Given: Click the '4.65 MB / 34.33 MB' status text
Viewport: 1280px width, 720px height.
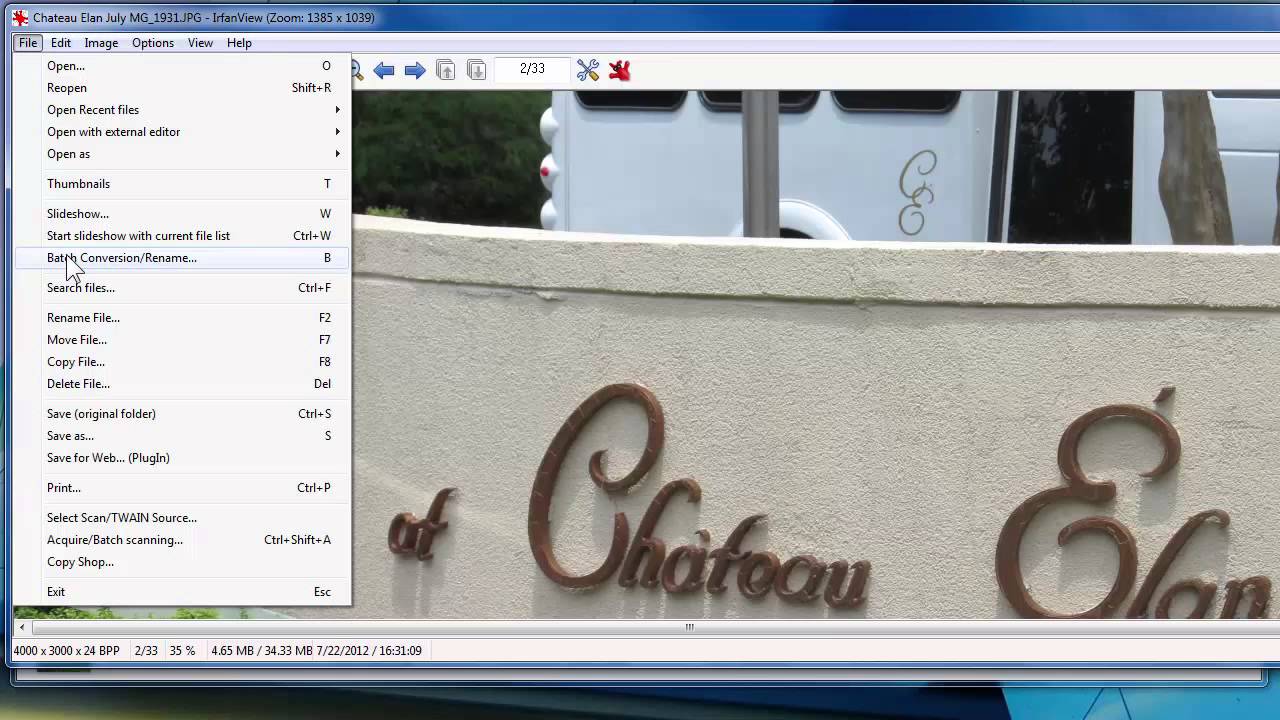Looking at the screenshot, I should point(262,650).
